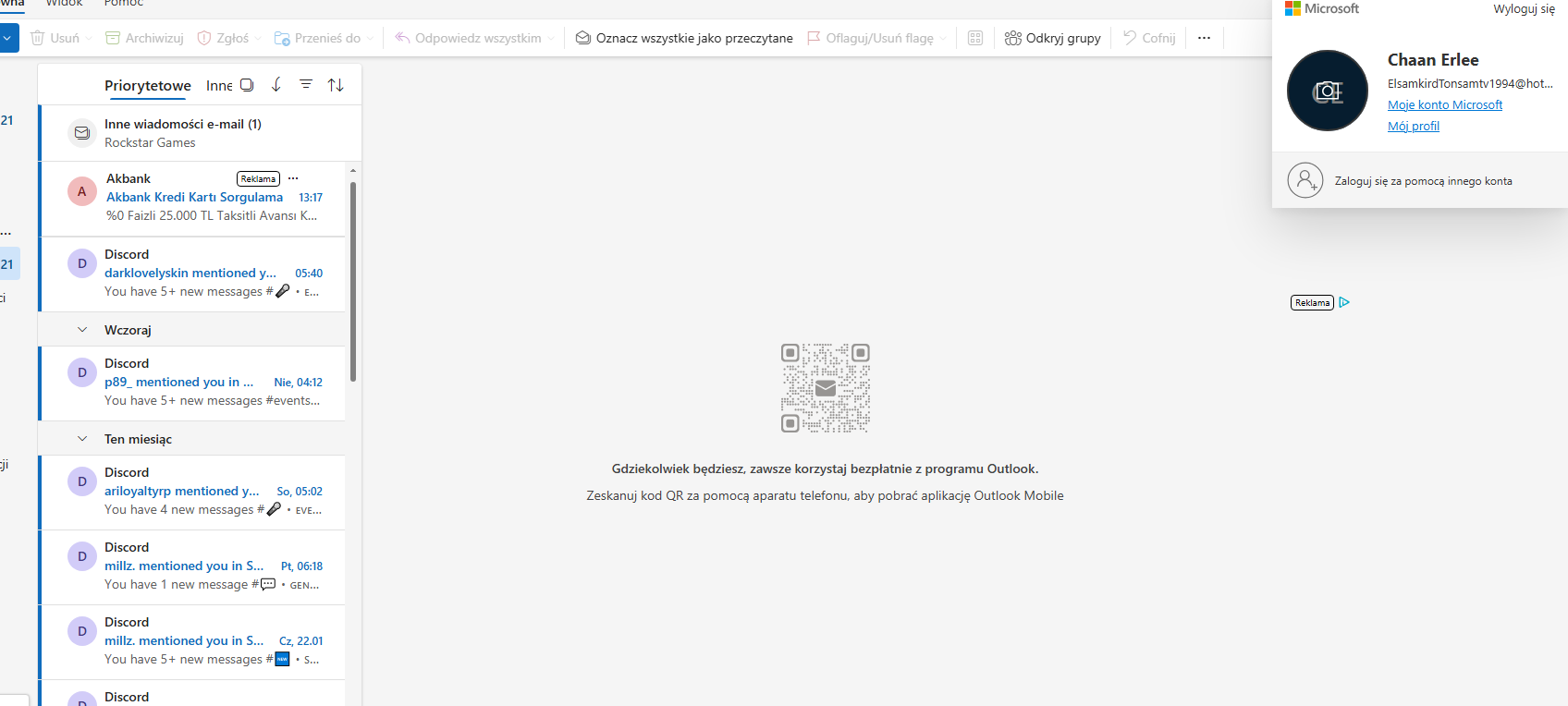The width and height of the screenshot is (1568, 706).
Task: Click the sort order arrows icon
Action: pyautogui.click(x=336, y=85)
